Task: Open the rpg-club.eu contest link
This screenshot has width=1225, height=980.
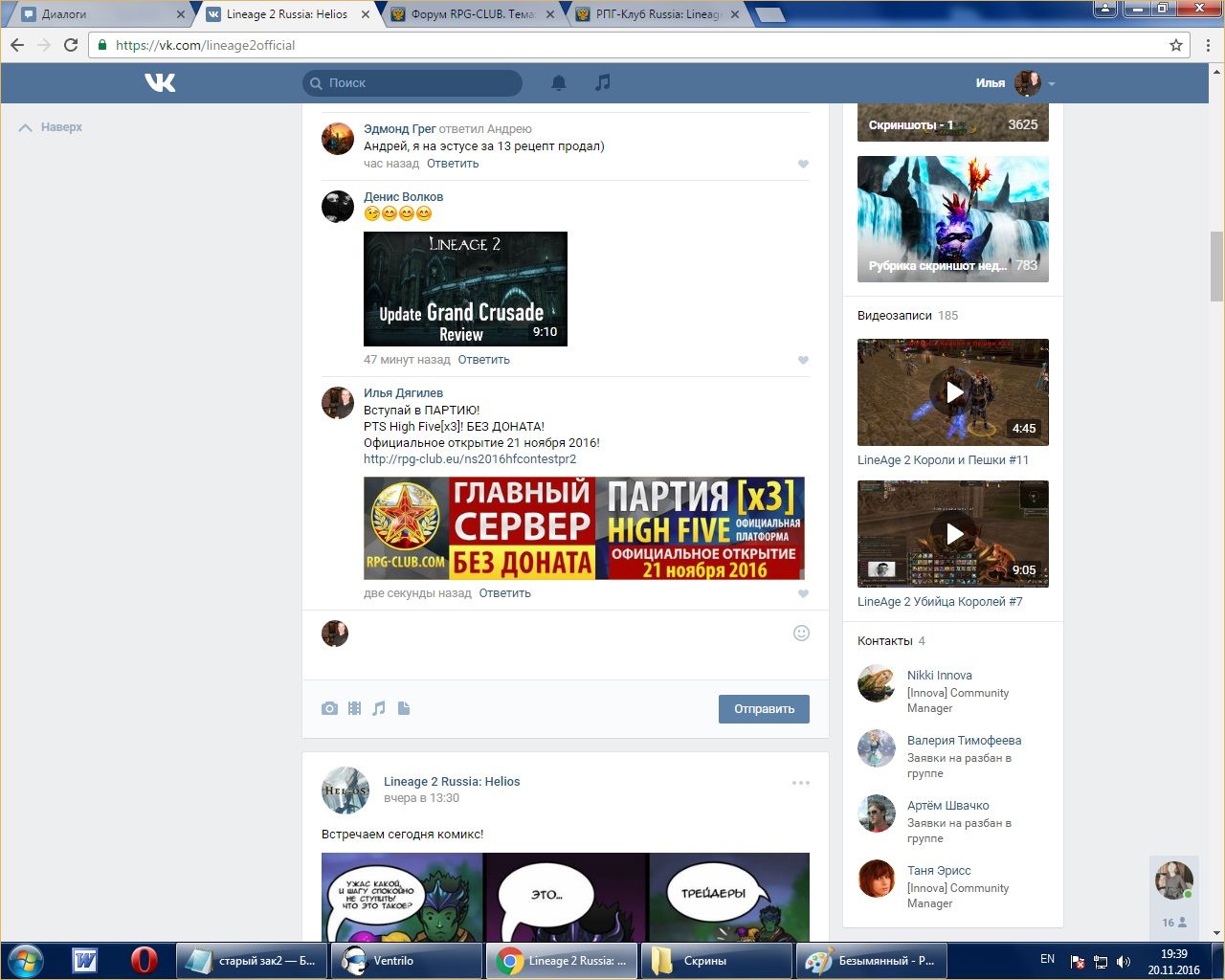Action: 470,459
